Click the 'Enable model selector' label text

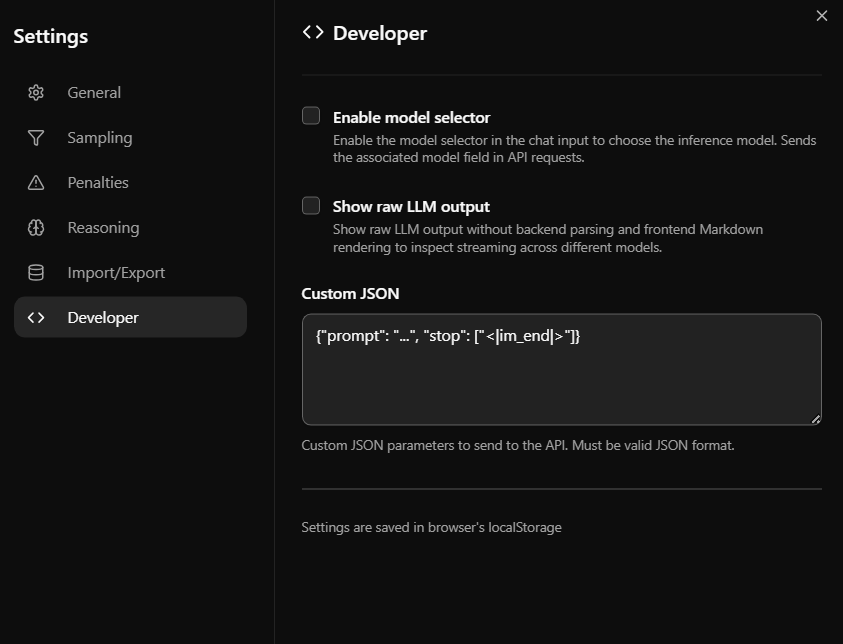click(411, 117)
